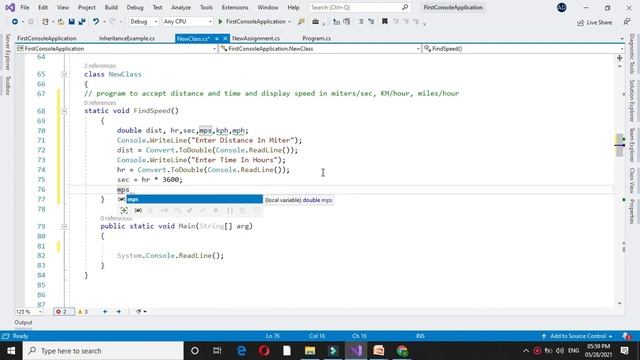This screenshot has width=640, height=360.
Task: Open the 123 % zoom dropdown
Action: (x=29, y=312)
